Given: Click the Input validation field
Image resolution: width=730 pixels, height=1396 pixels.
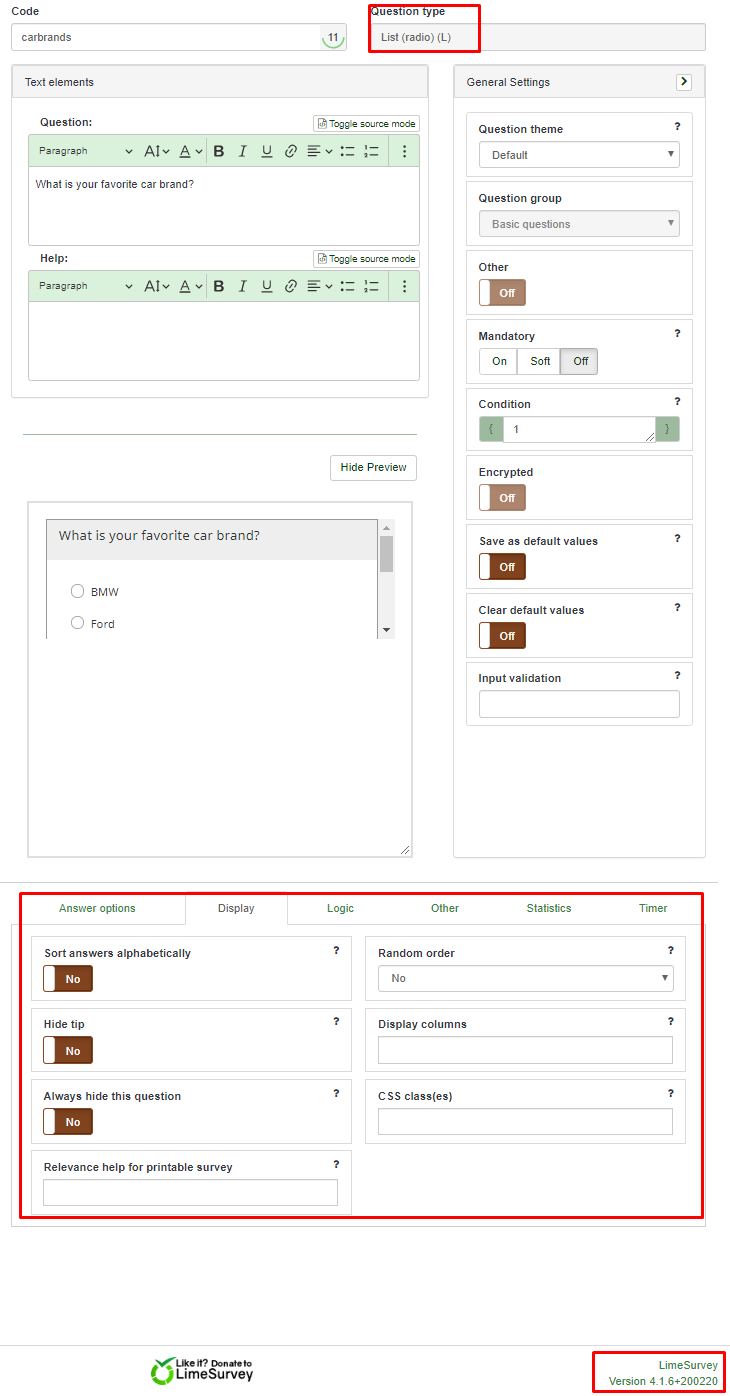Looking at the screenshot, I should tap(579, 704).
